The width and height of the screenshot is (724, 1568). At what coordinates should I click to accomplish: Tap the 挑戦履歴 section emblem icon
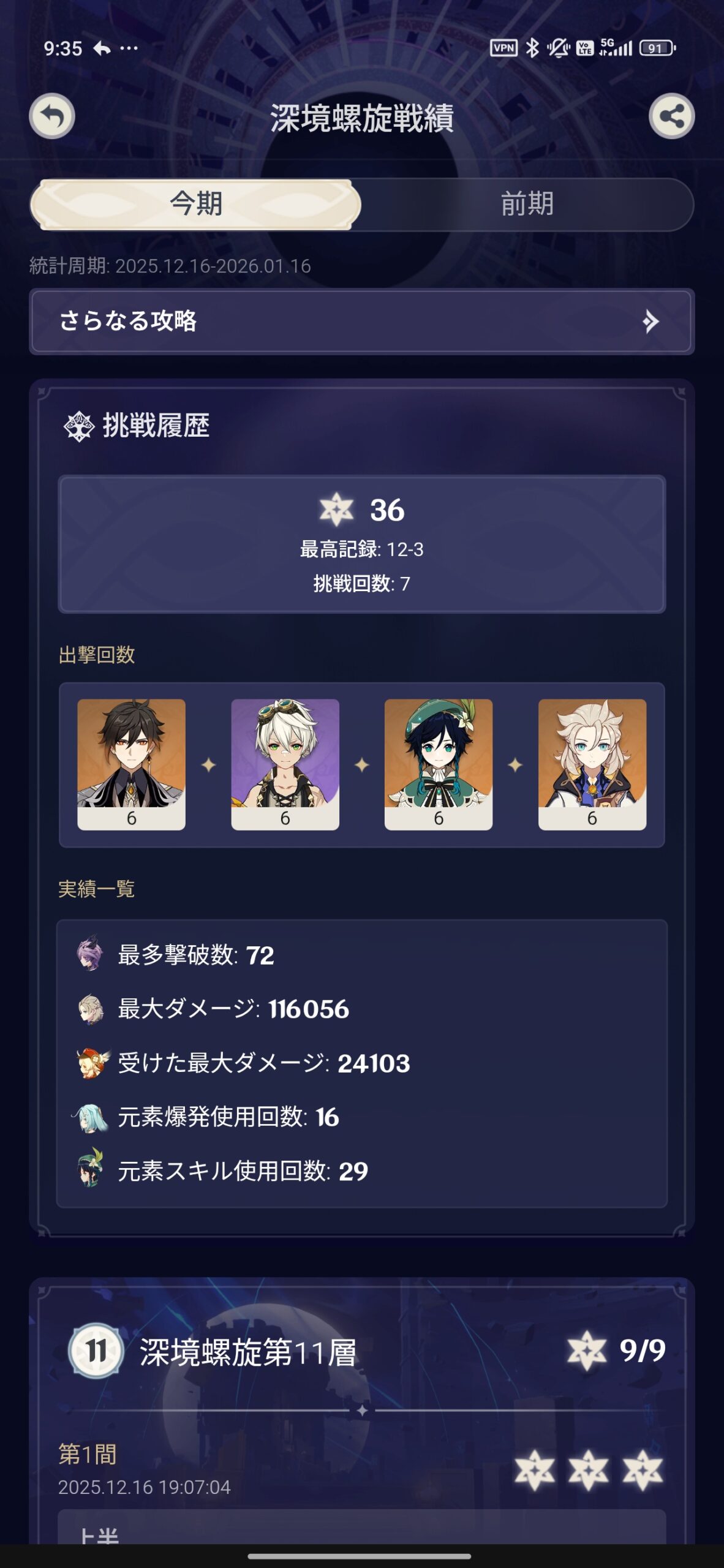click(79, 426)
